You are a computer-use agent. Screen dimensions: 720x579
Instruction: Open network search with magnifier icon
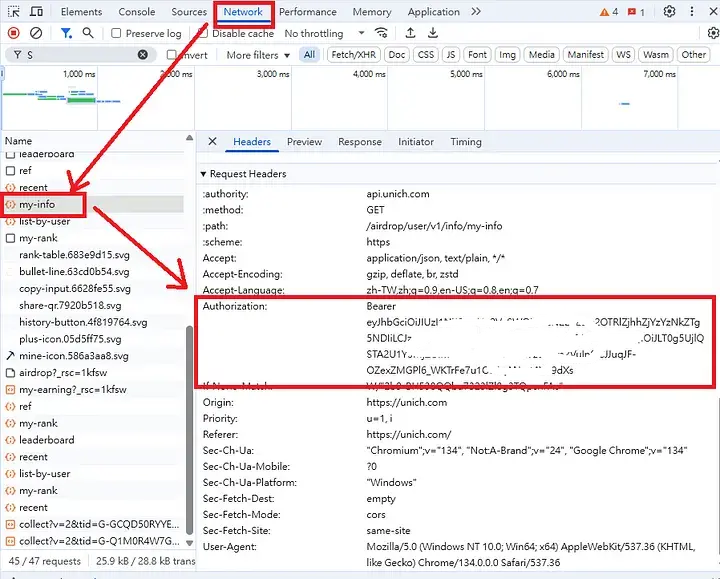coord(88,33)
